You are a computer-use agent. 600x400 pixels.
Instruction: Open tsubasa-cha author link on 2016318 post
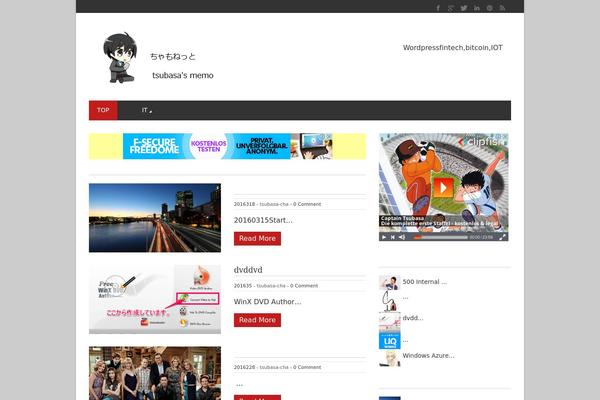[274, 204]
